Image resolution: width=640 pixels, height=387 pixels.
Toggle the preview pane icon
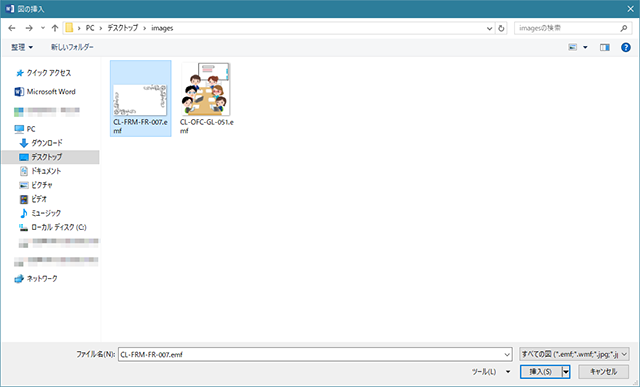tap(605, 47)
